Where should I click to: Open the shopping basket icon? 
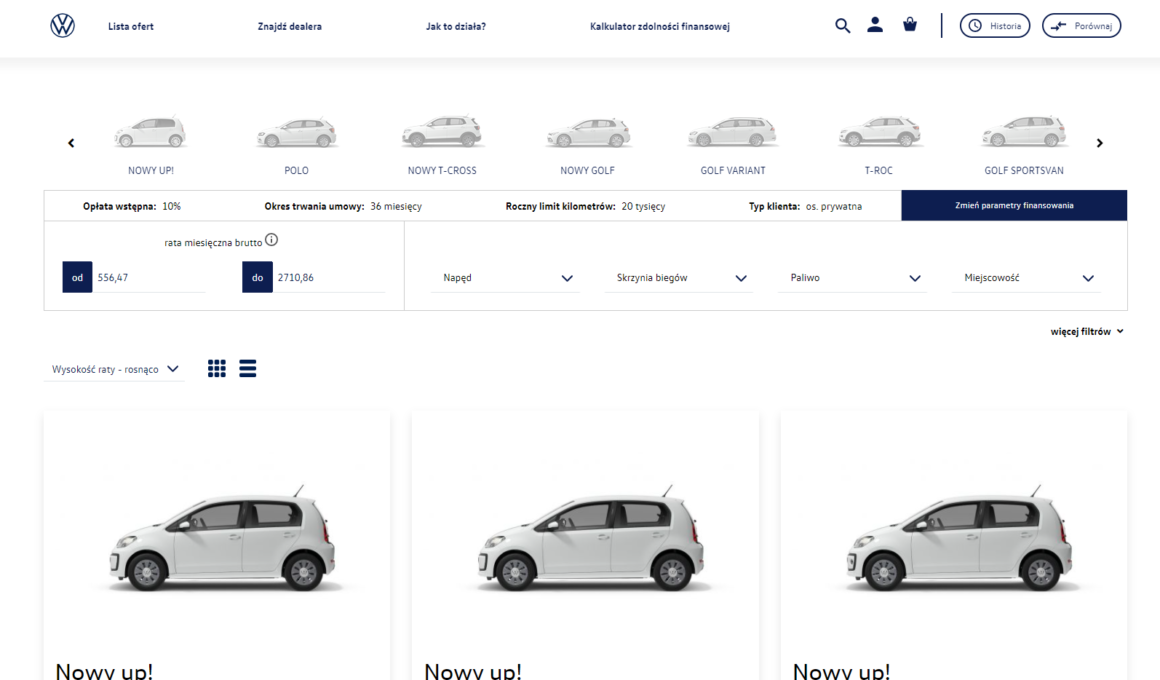[910, 25]
